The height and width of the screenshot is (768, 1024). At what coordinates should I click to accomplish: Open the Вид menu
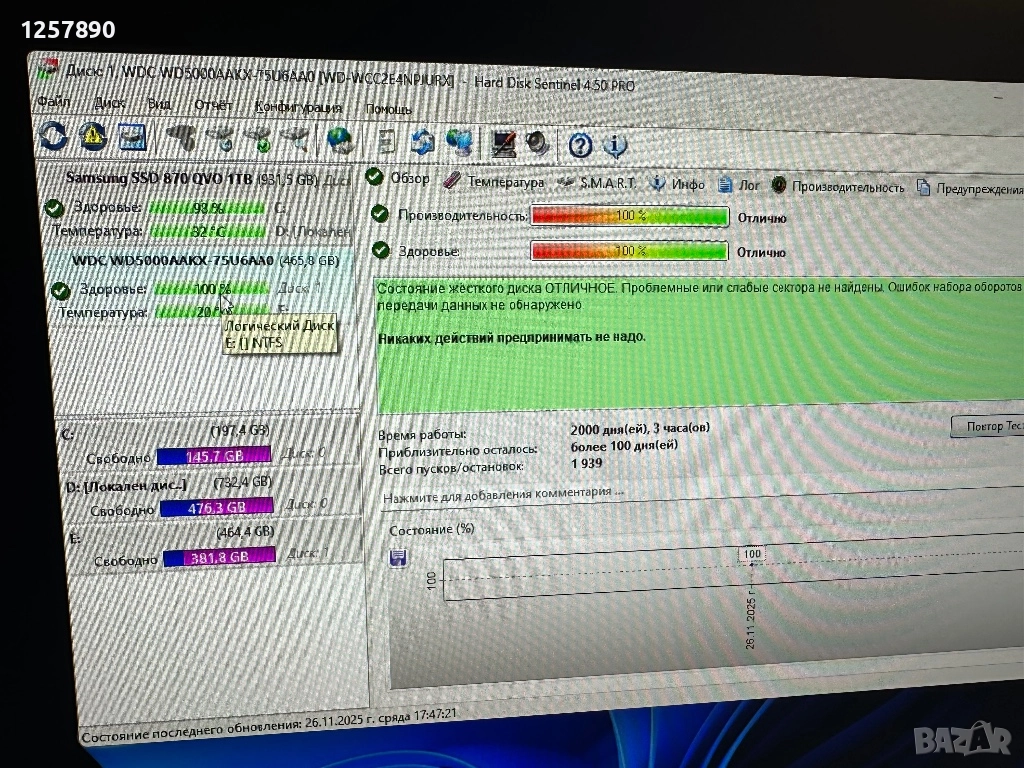pos(159,104)
